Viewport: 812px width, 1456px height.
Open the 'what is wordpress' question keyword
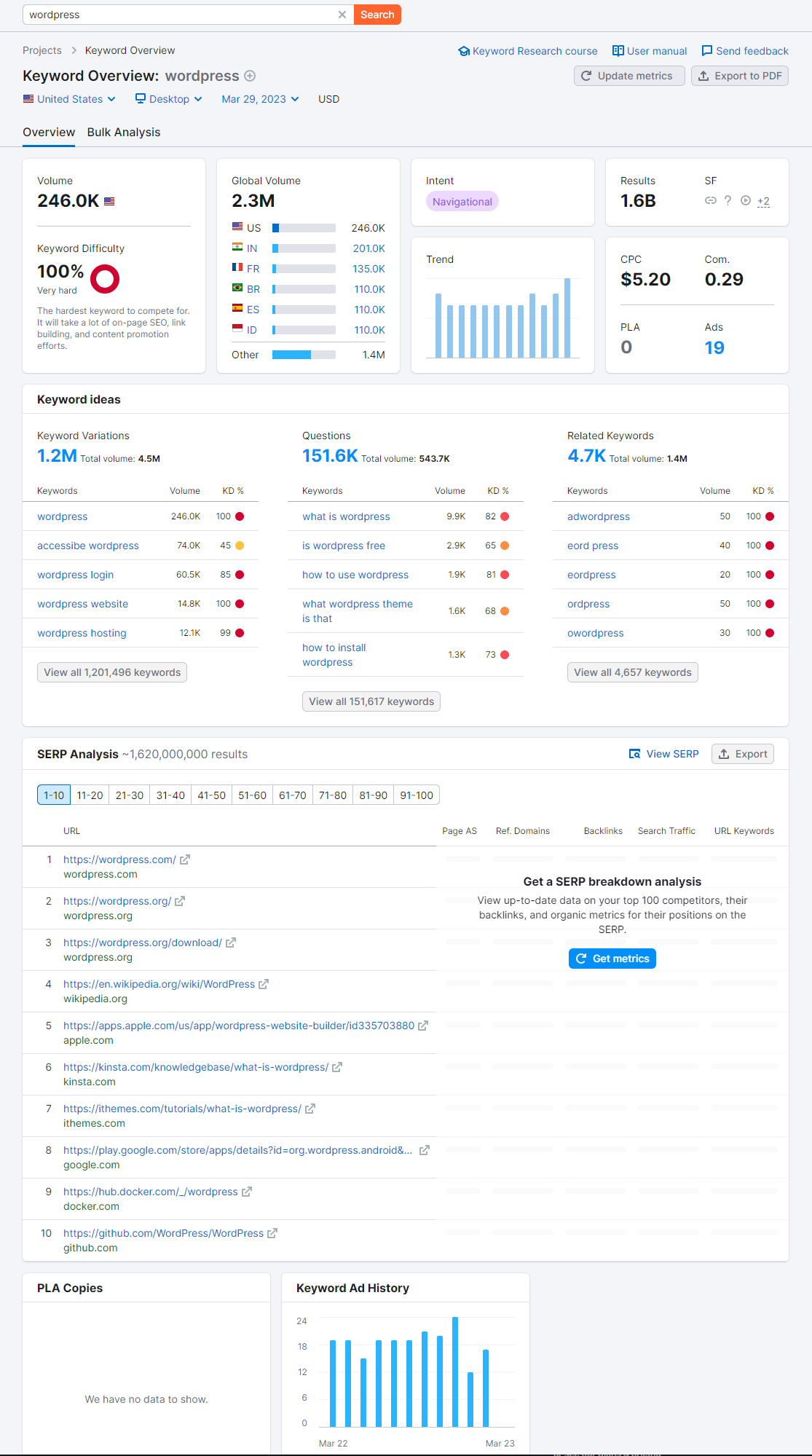click(x=346, y=516)
